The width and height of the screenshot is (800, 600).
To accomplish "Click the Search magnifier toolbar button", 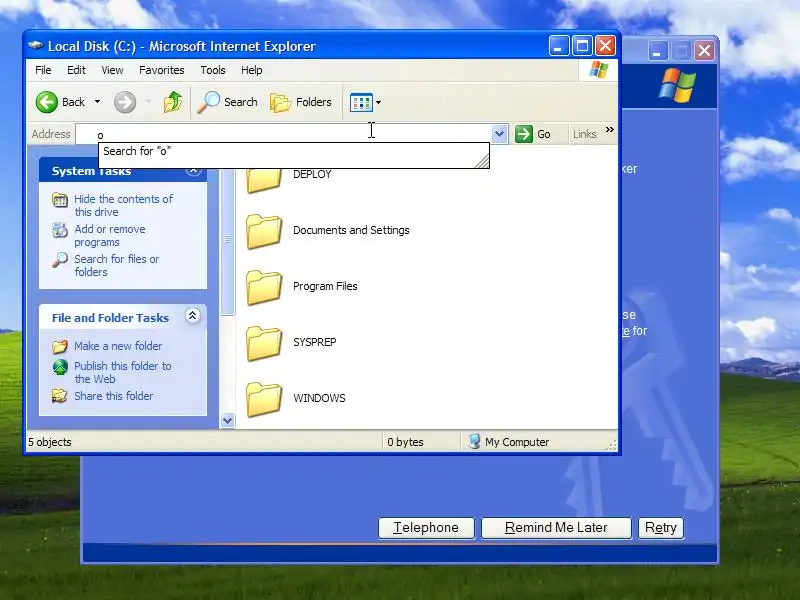I will pos(228,102).
